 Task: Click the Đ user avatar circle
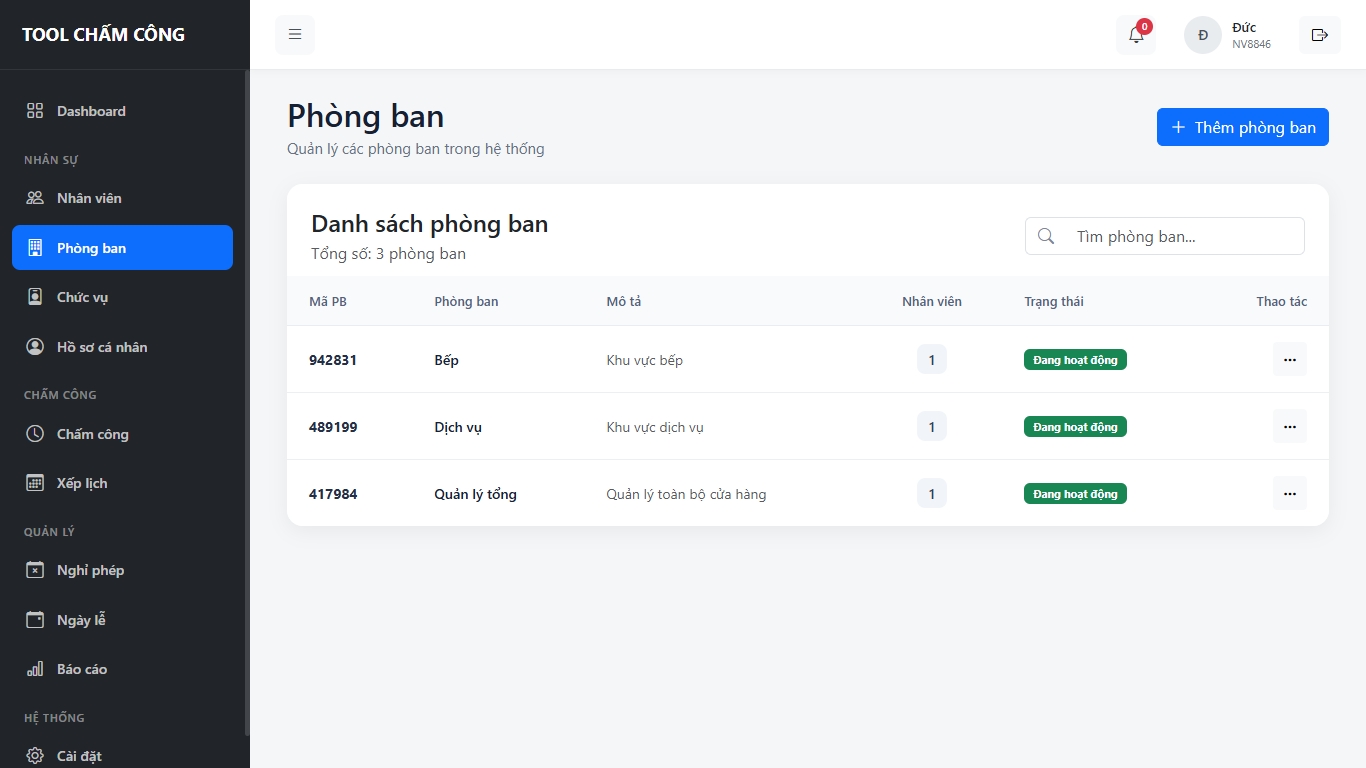(1203, 35)
